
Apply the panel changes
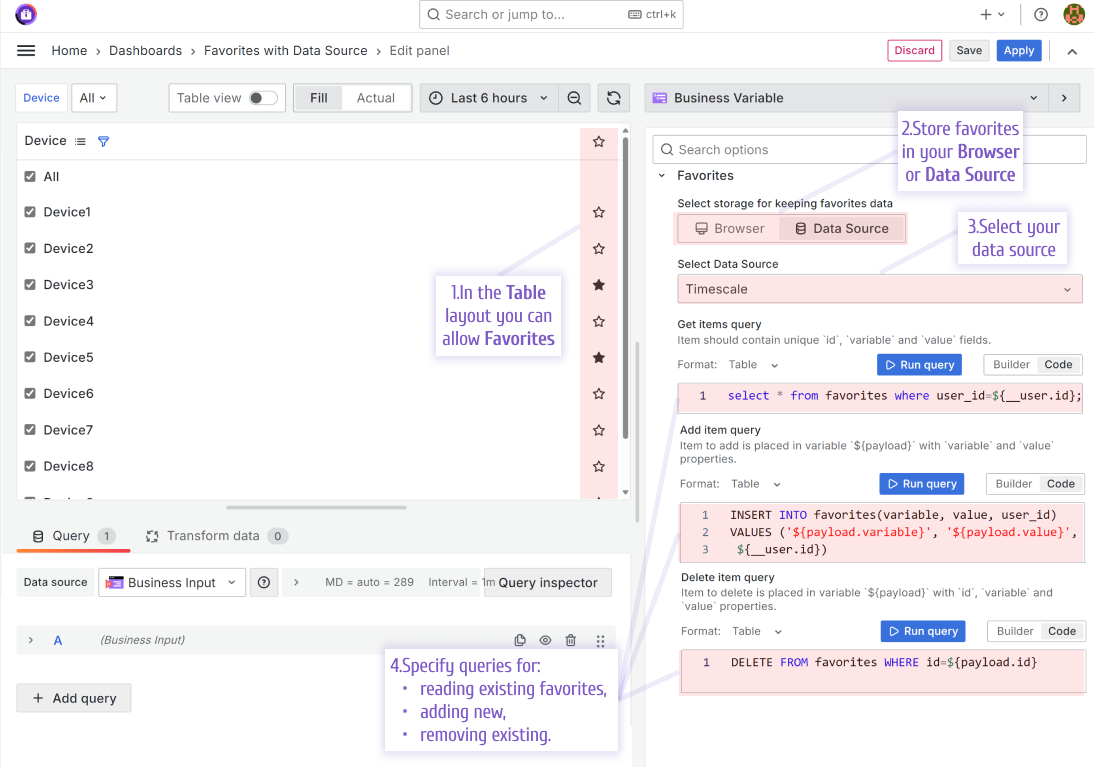click(1018, 50)
